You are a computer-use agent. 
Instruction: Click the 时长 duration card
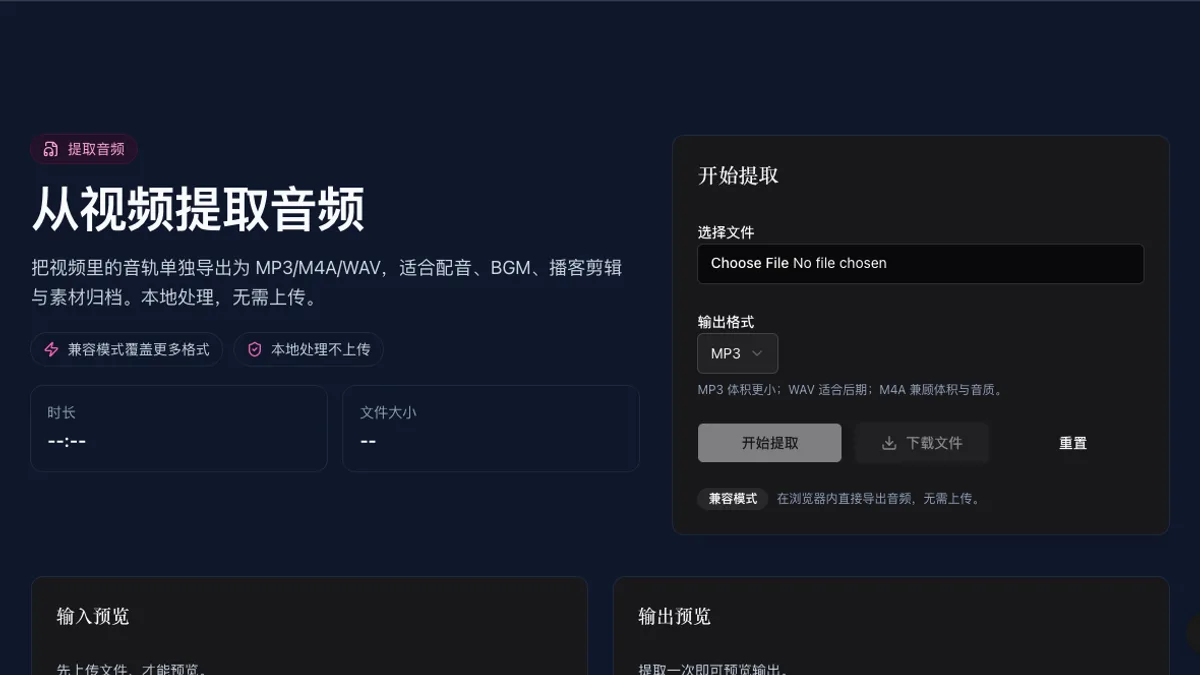(179, 428)
